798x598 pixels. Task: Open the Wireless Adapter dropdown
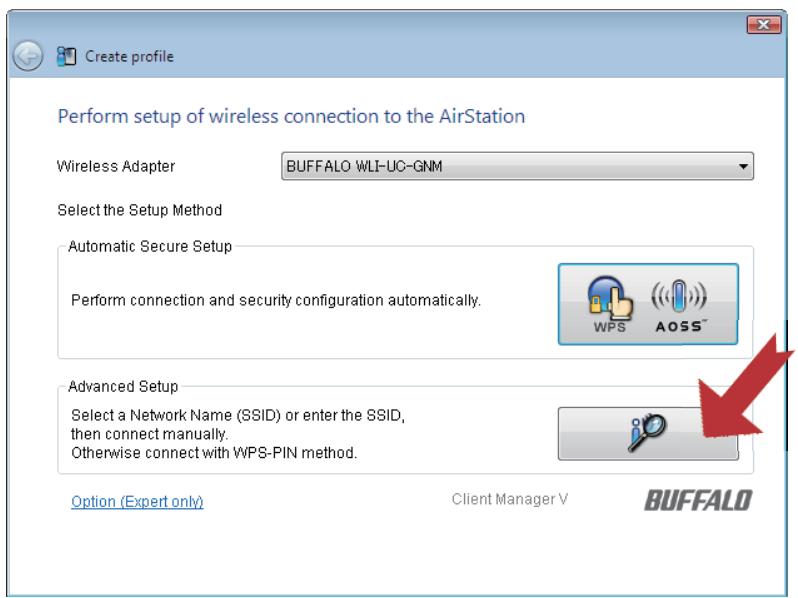tap(517, 166)
